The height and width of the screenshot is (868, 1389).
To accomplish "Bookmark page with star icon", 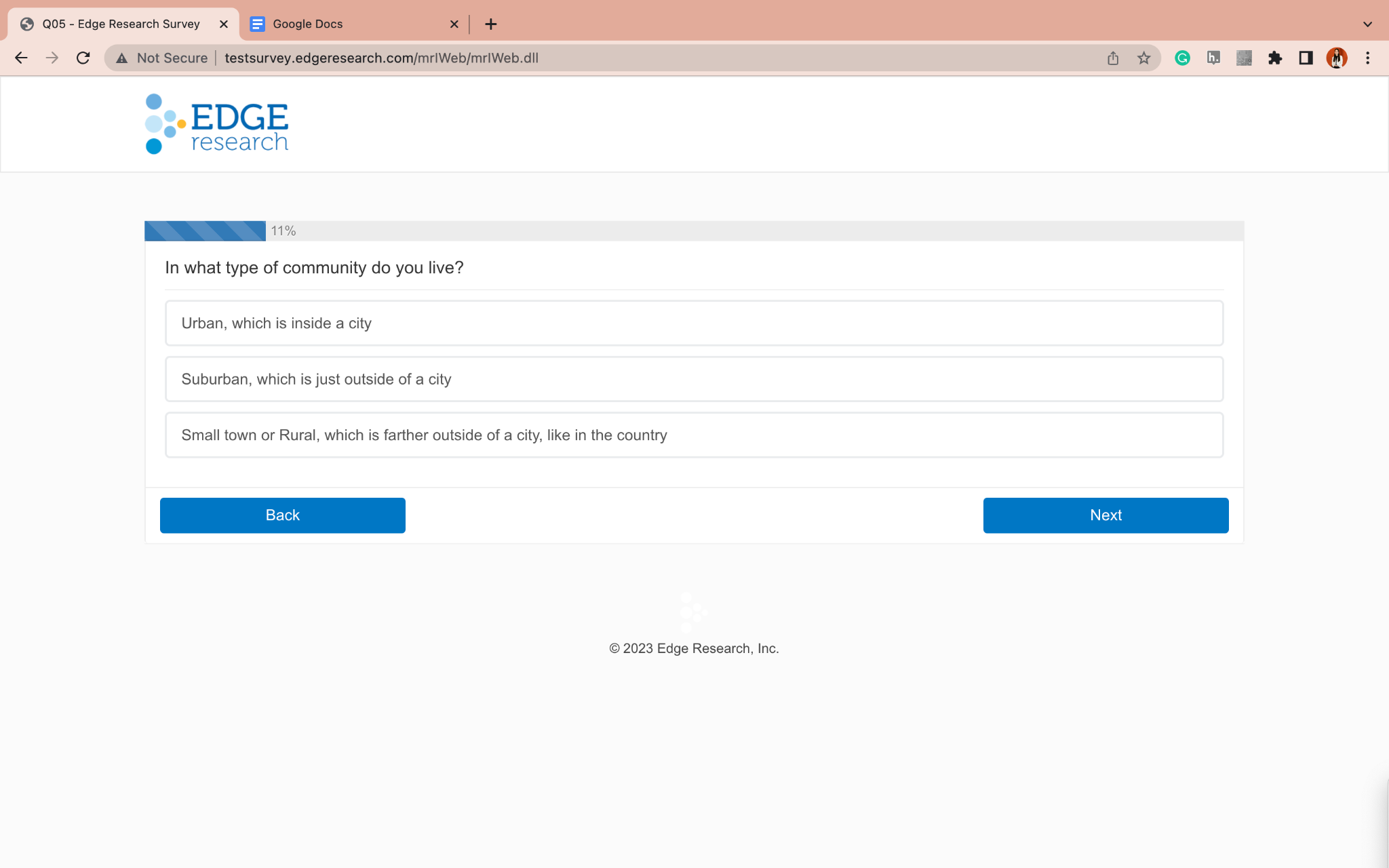I will [1144, 58].
